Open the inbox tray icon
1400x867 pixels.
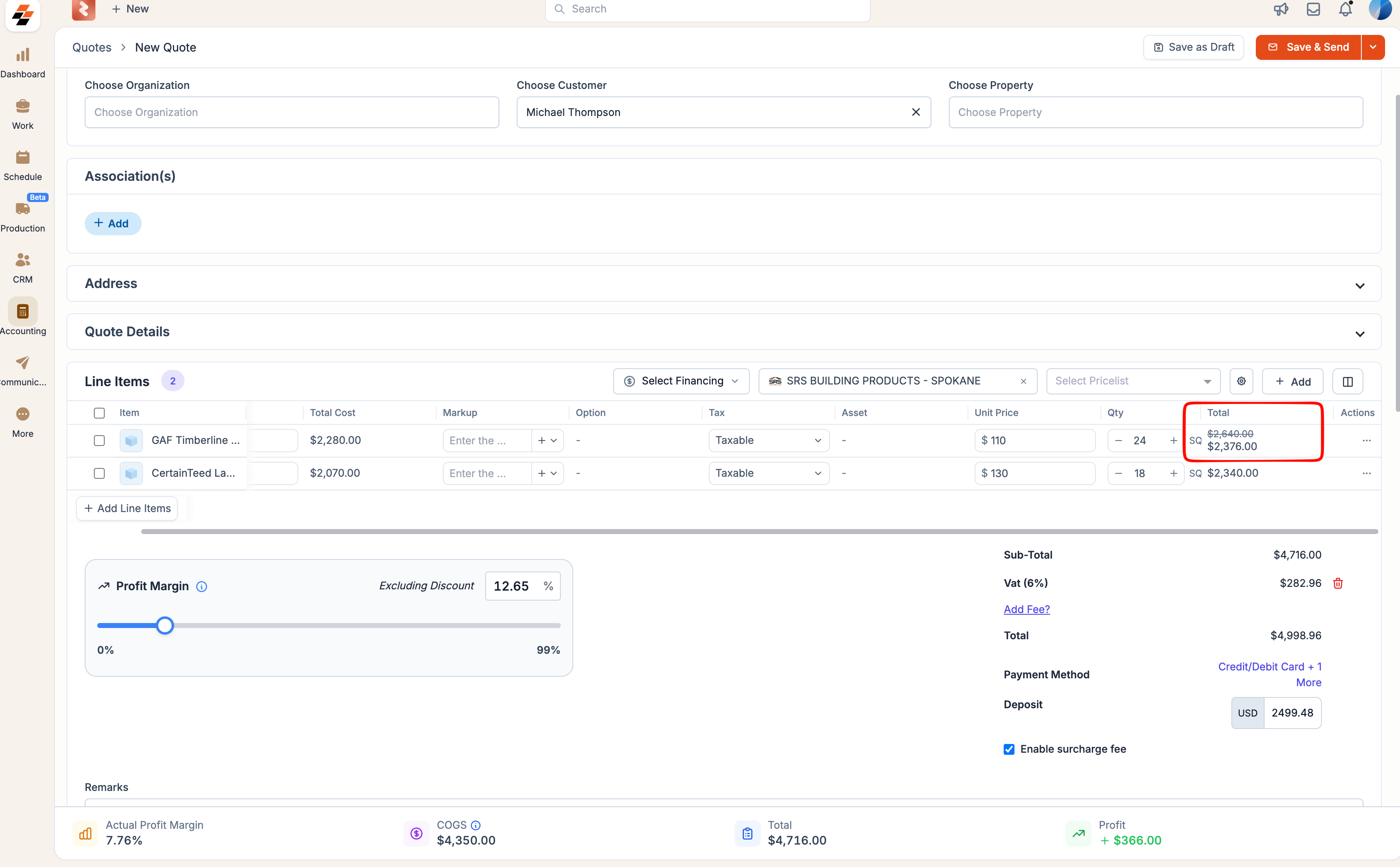click(x=1313, y=9)
